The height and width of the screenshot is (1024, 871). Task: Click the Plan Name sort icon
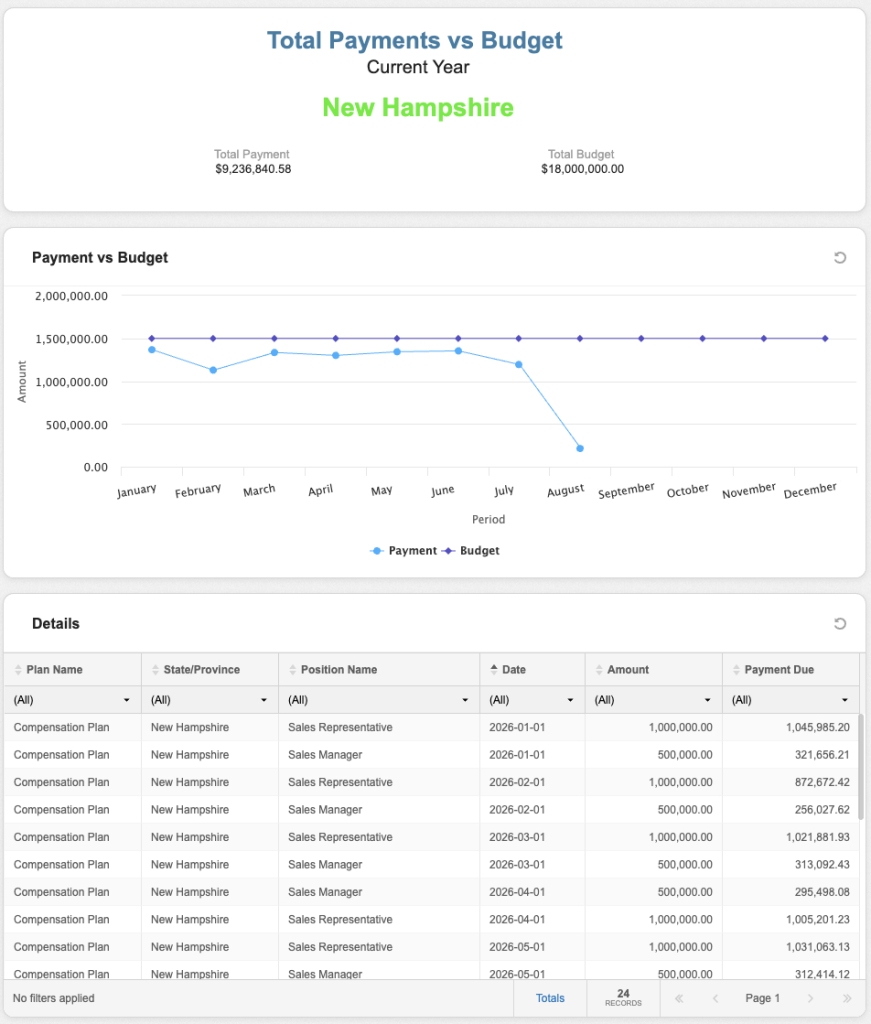click(x=19, y=670)
